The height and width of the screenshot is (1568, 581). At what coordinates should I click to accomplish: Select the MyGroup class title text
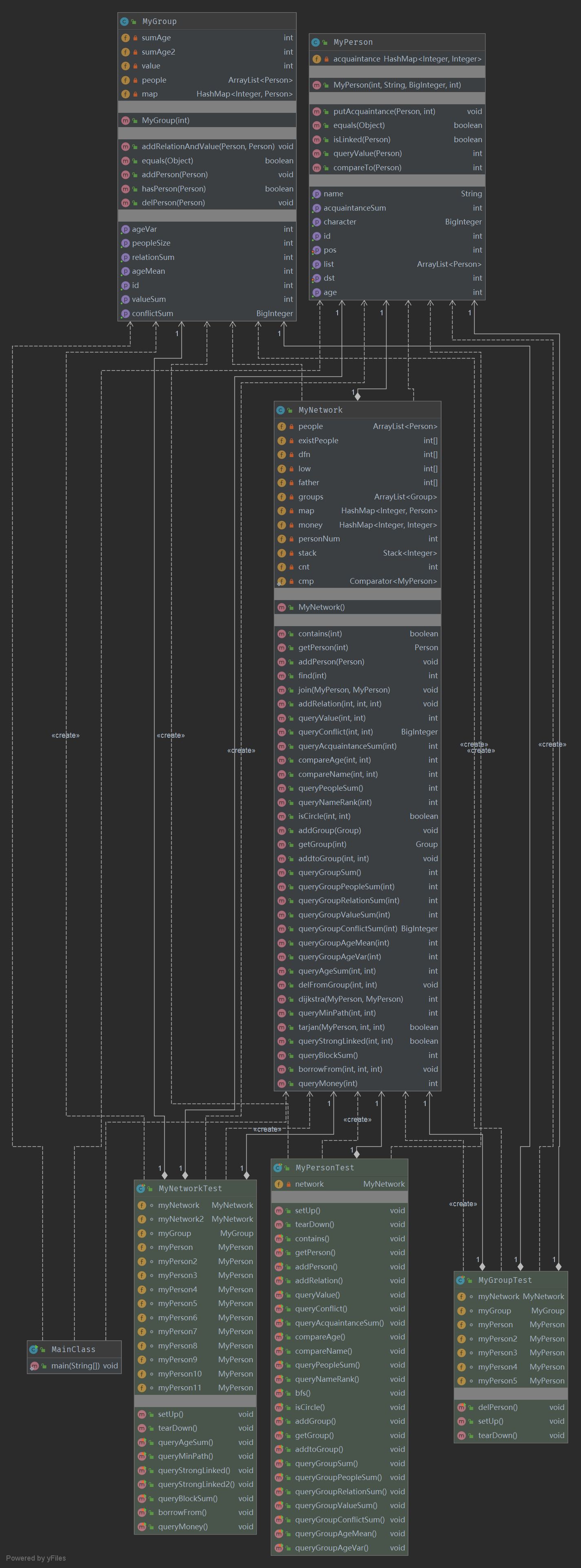pyautogui.click(x=159, y=21)
